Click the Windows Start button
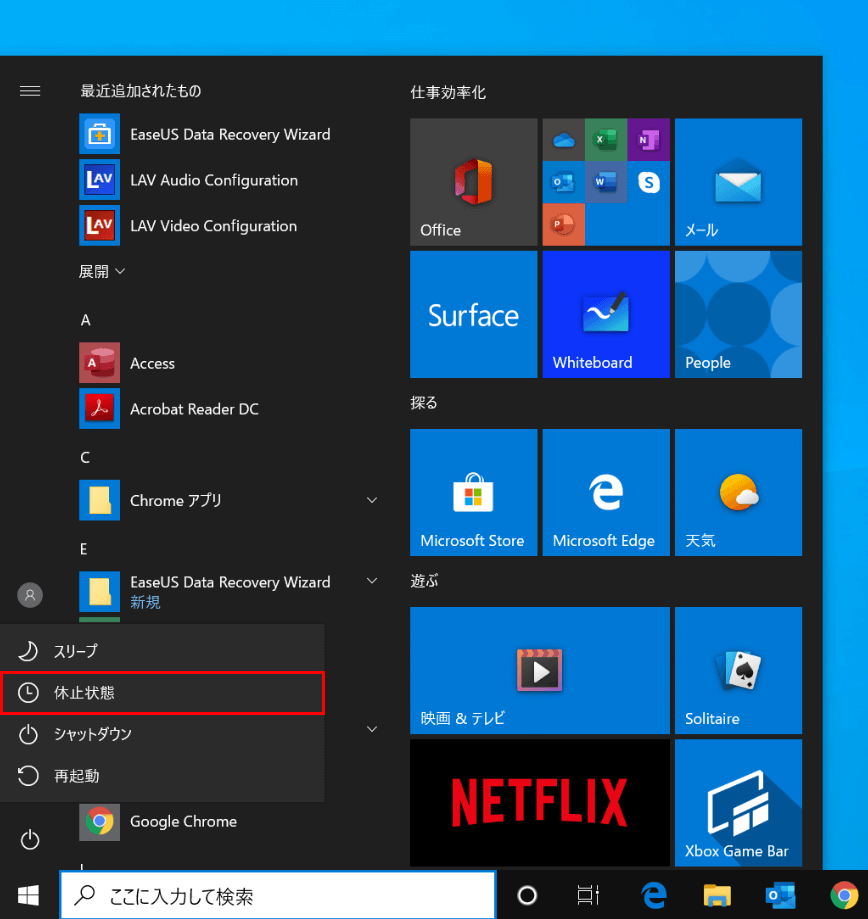The image size is (868, 919). pos(29,895)
